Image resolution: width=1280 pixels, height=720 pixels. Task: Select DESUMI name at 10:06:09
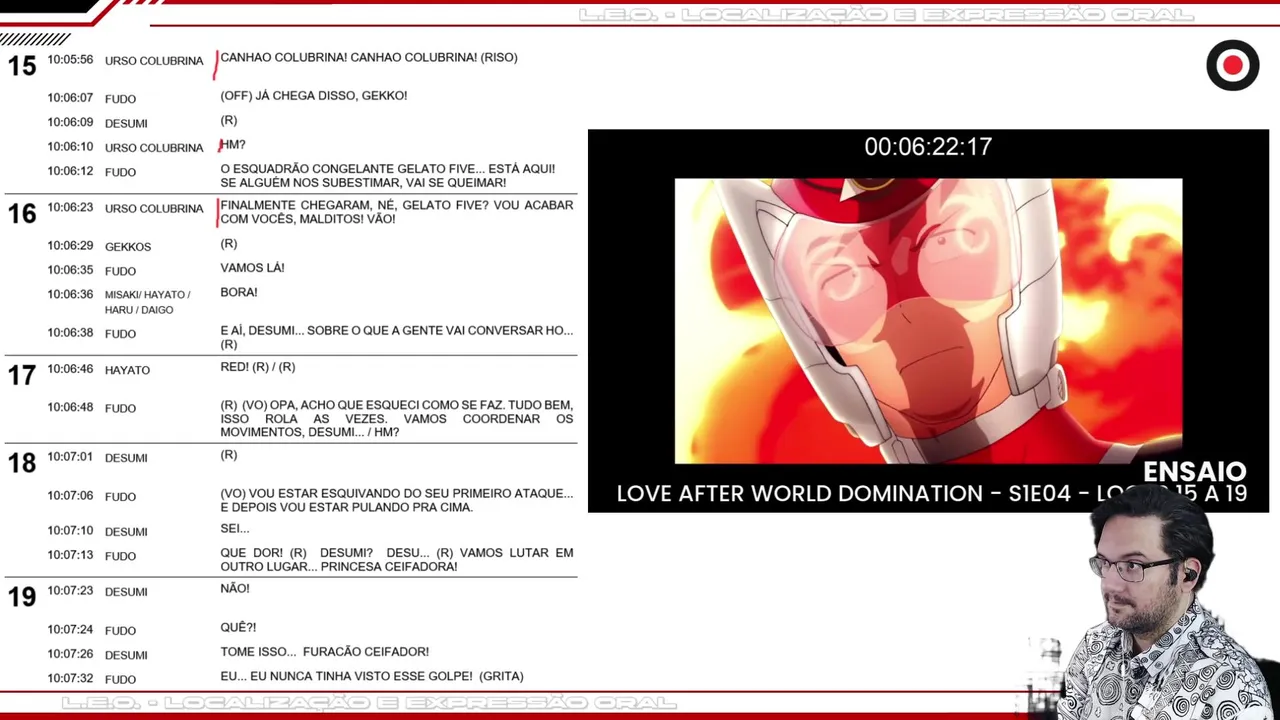point(126,123)
